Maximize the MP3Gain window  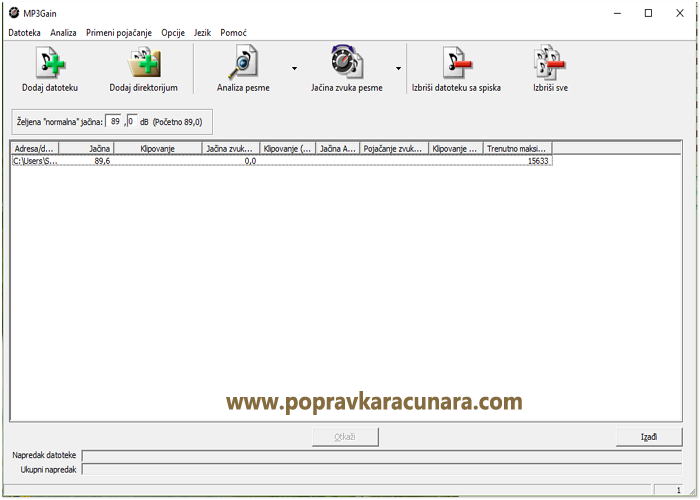pyautogui.click(x=648, y=13)
